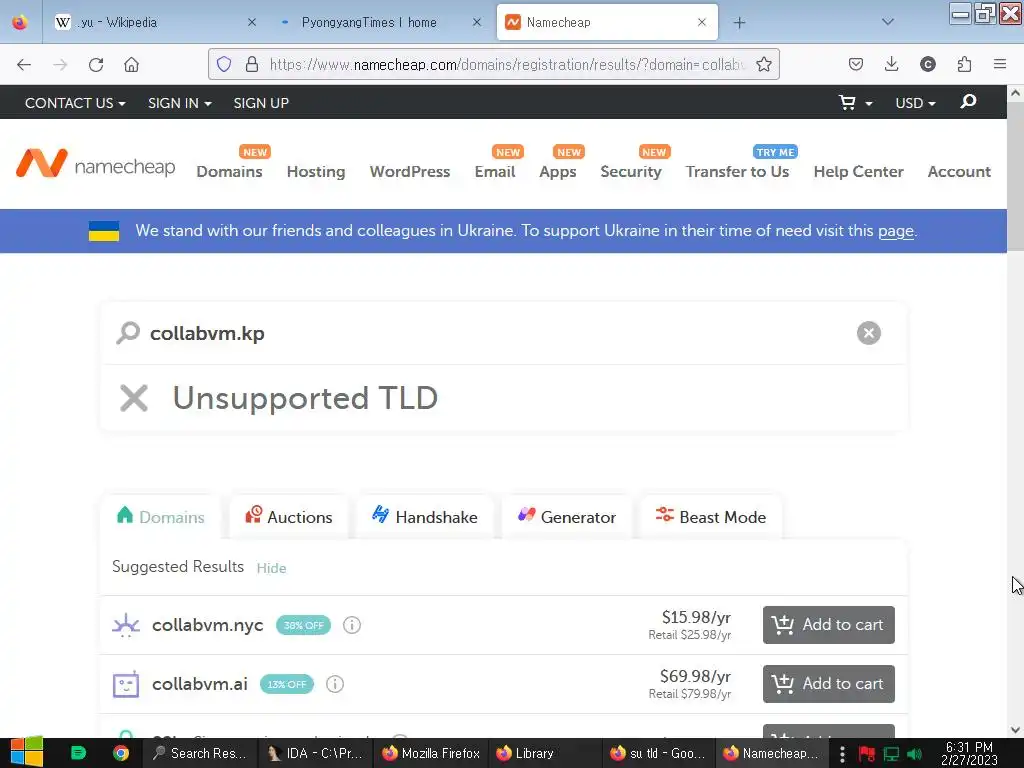Image resolution: width=1024 pixels, height=768 pixels.
Task: Open the Hosting navigation menu
Action: coord(316,171)
